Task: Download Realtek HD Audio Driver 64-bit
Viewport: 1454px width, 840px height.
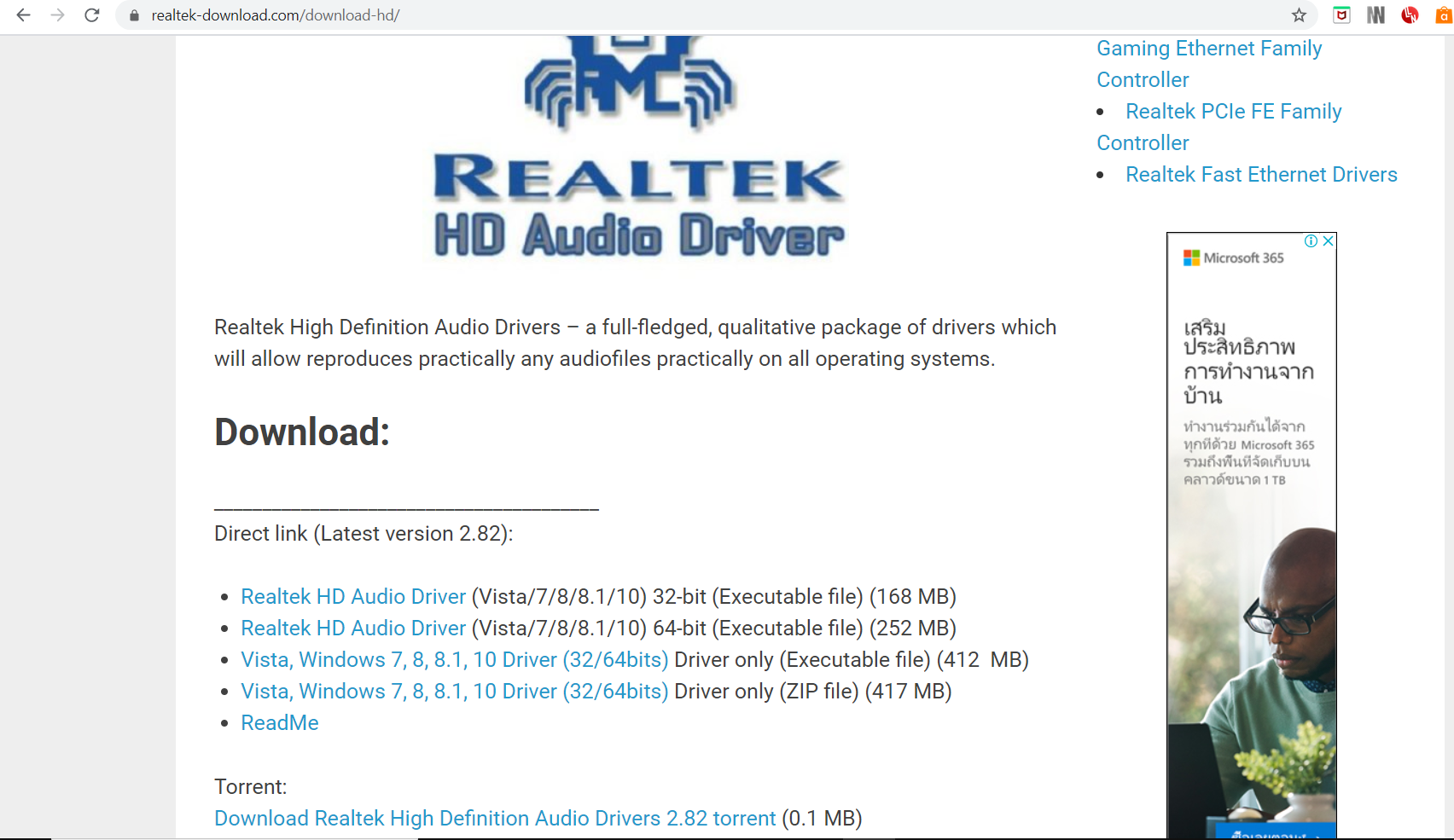Action: 353,628
